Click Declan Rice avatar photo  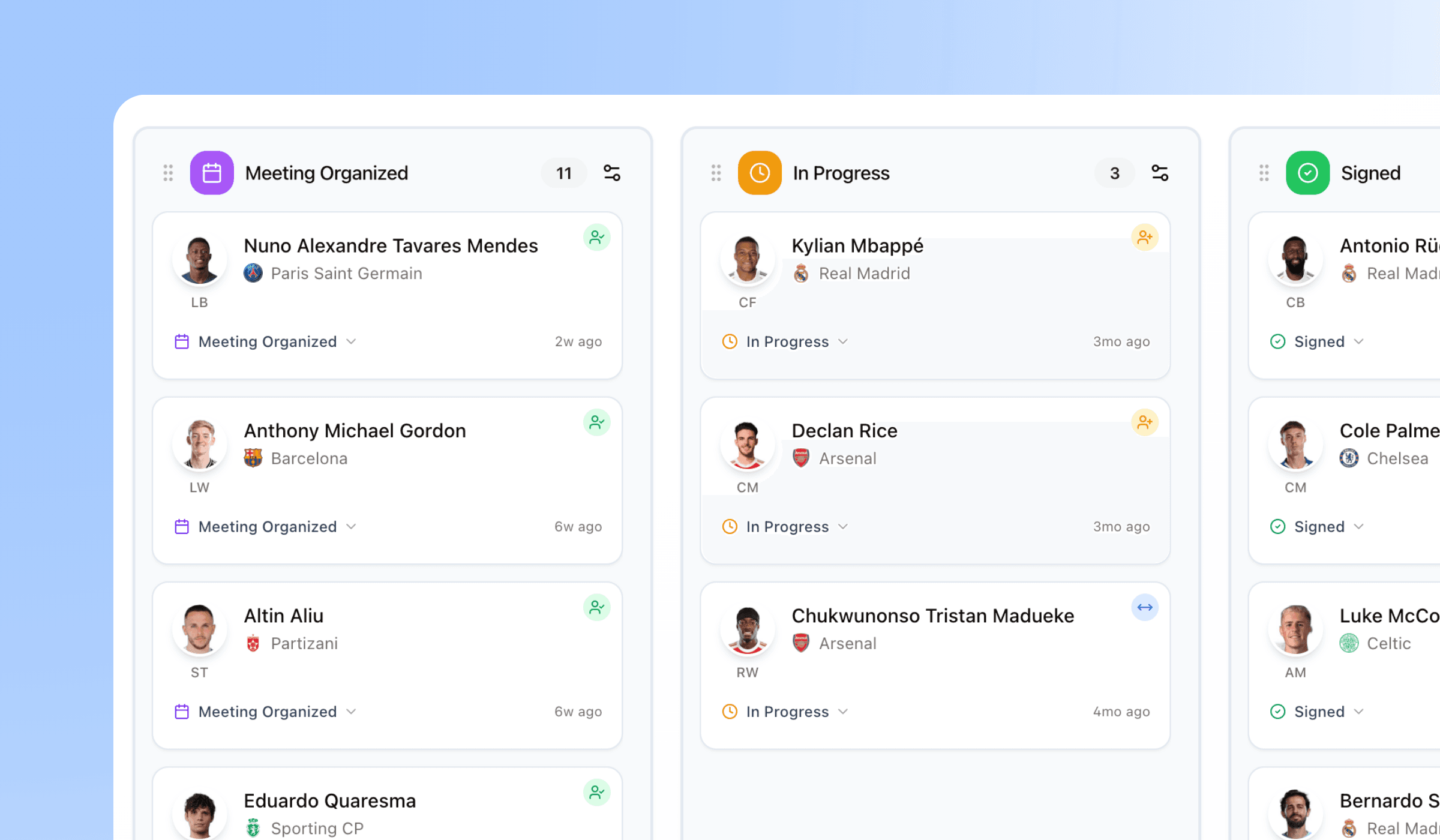pos(747,444)
